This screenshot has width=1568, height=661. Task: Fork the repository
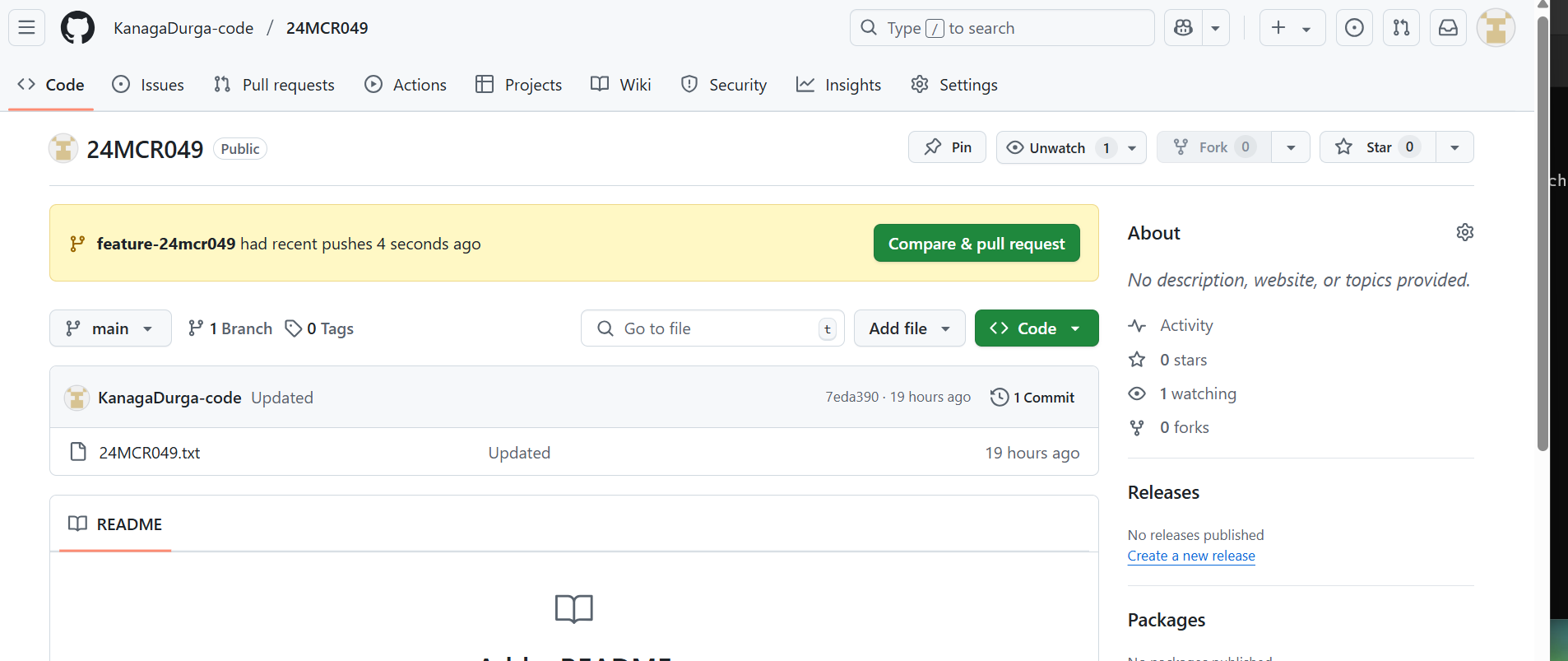pos(1214,147)
